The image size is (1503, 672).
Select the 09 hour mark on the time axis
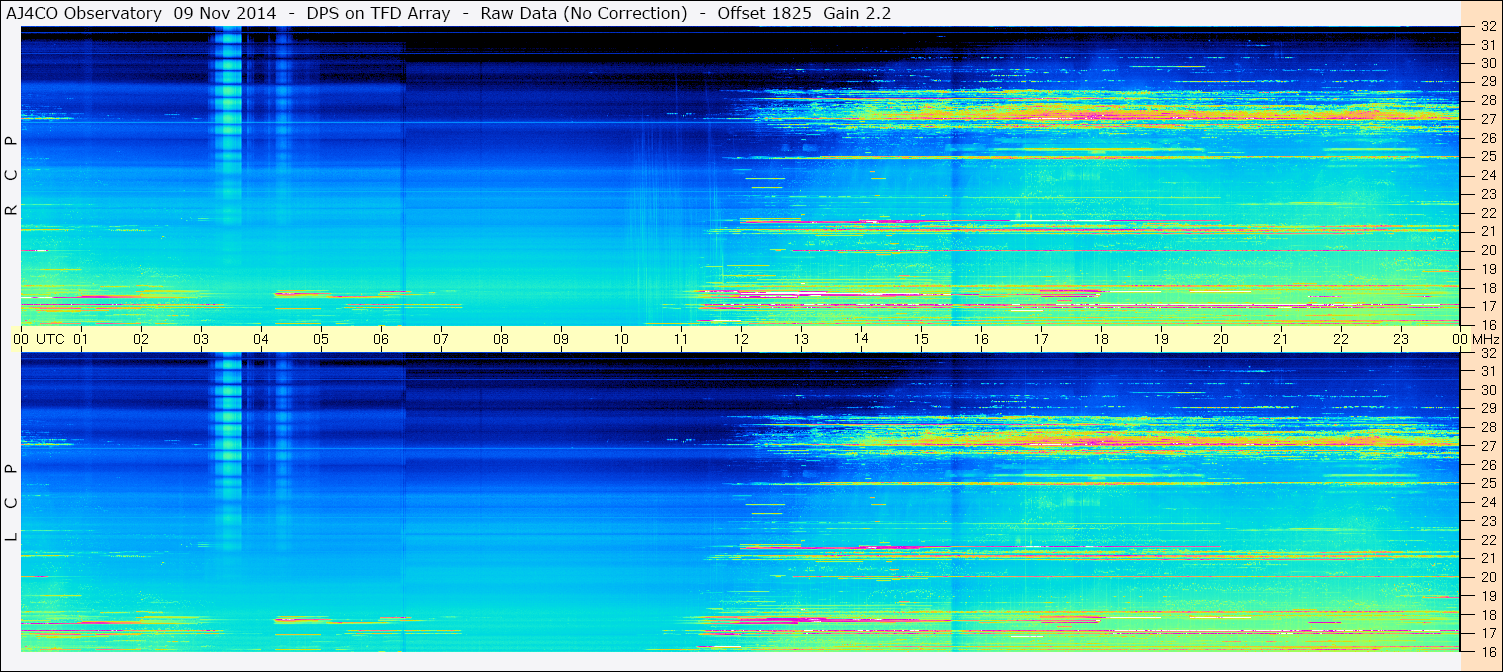(x=561, y=339)
